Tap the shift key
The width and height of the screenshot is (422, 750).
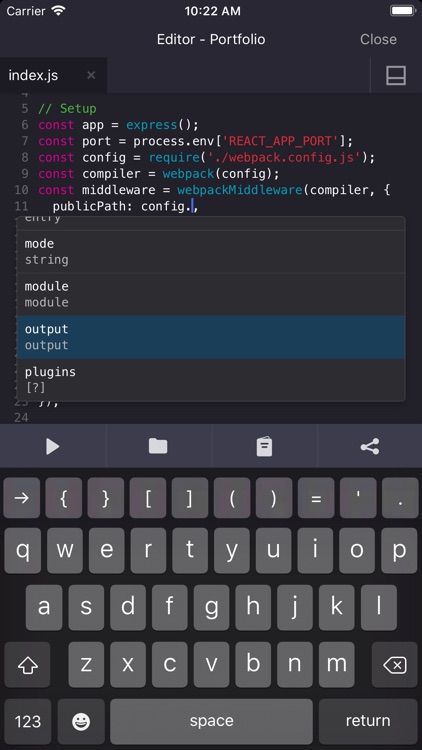27,665
